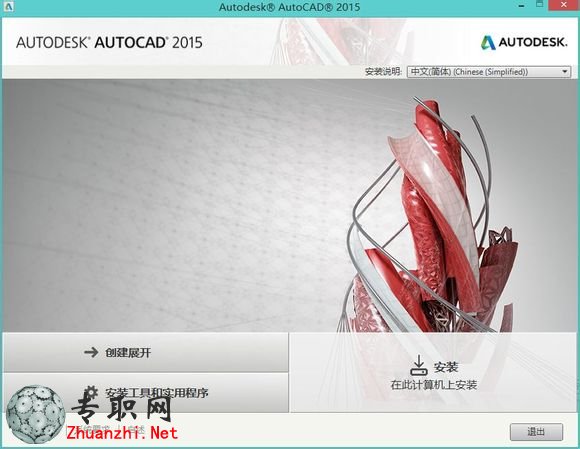This screenshot has width=580, height=449.
Task: Click the gear icon beside 安装工具和实用程序
Action: (x=90, y=392)
